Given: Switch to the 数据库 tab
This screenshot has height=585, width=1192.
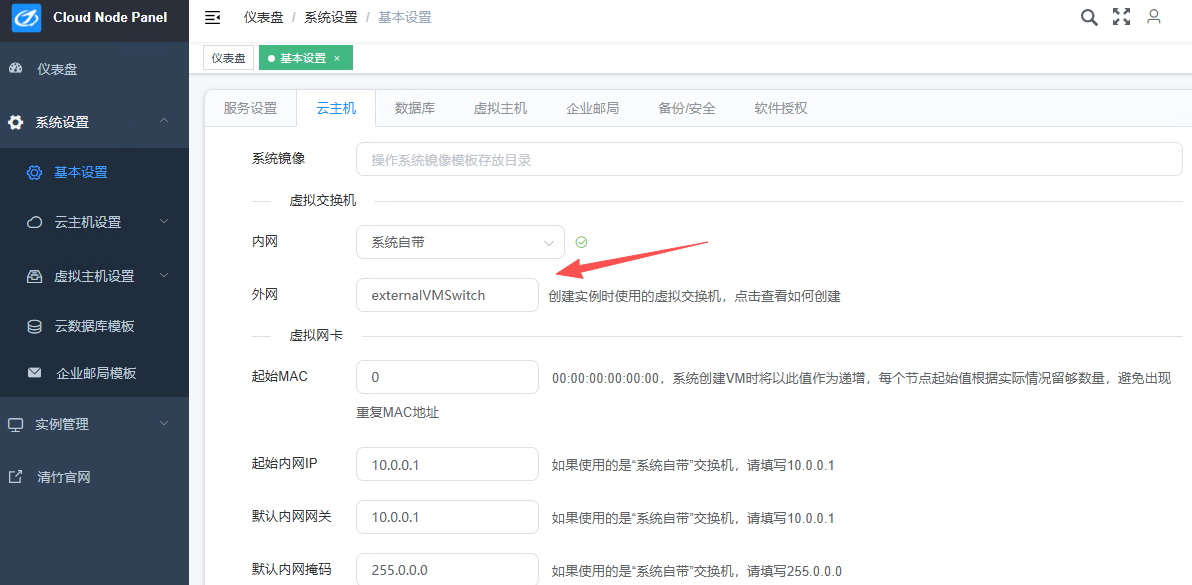Looking at the screenshot, I should pyautogui.click(x=414, y=108).
